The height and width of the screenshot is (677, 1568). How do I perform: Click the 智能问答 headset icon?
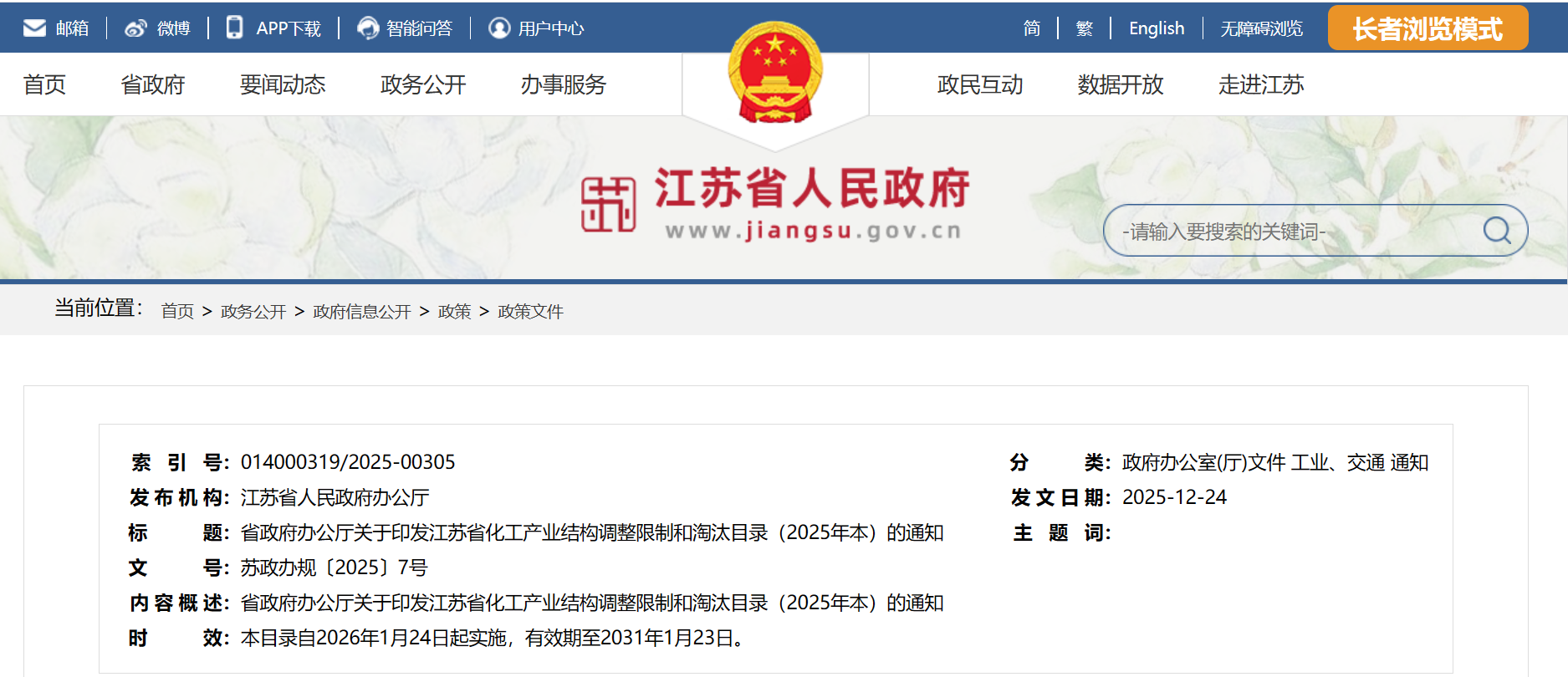point(368,28)
